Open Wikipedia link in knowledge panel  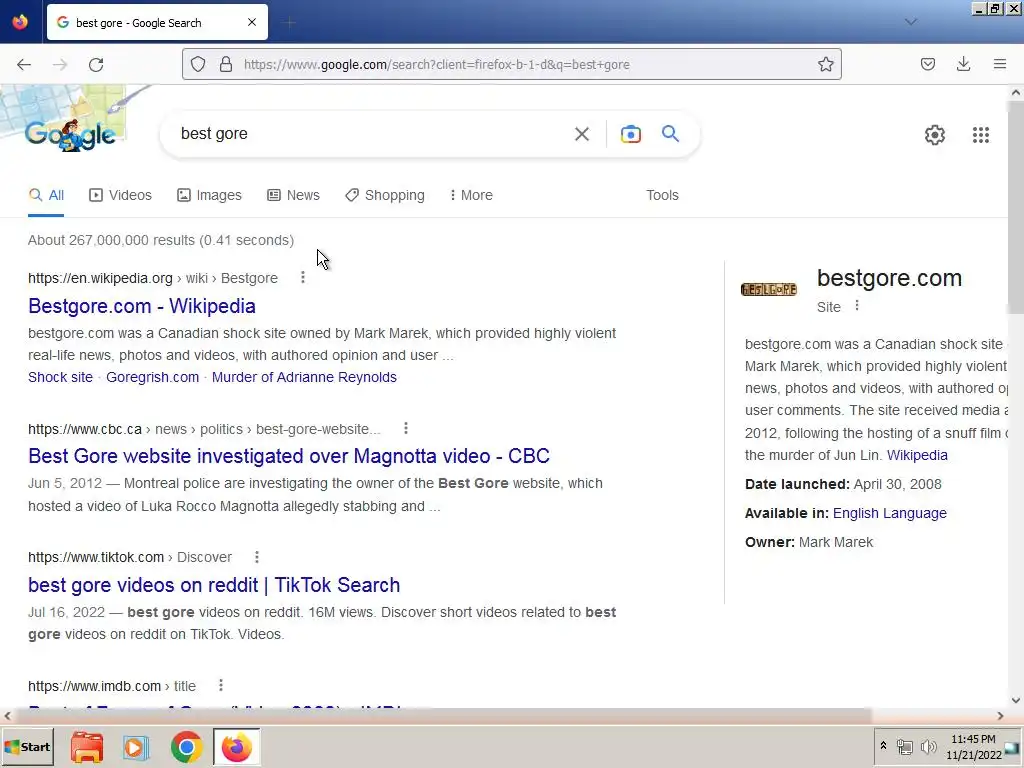917,455
